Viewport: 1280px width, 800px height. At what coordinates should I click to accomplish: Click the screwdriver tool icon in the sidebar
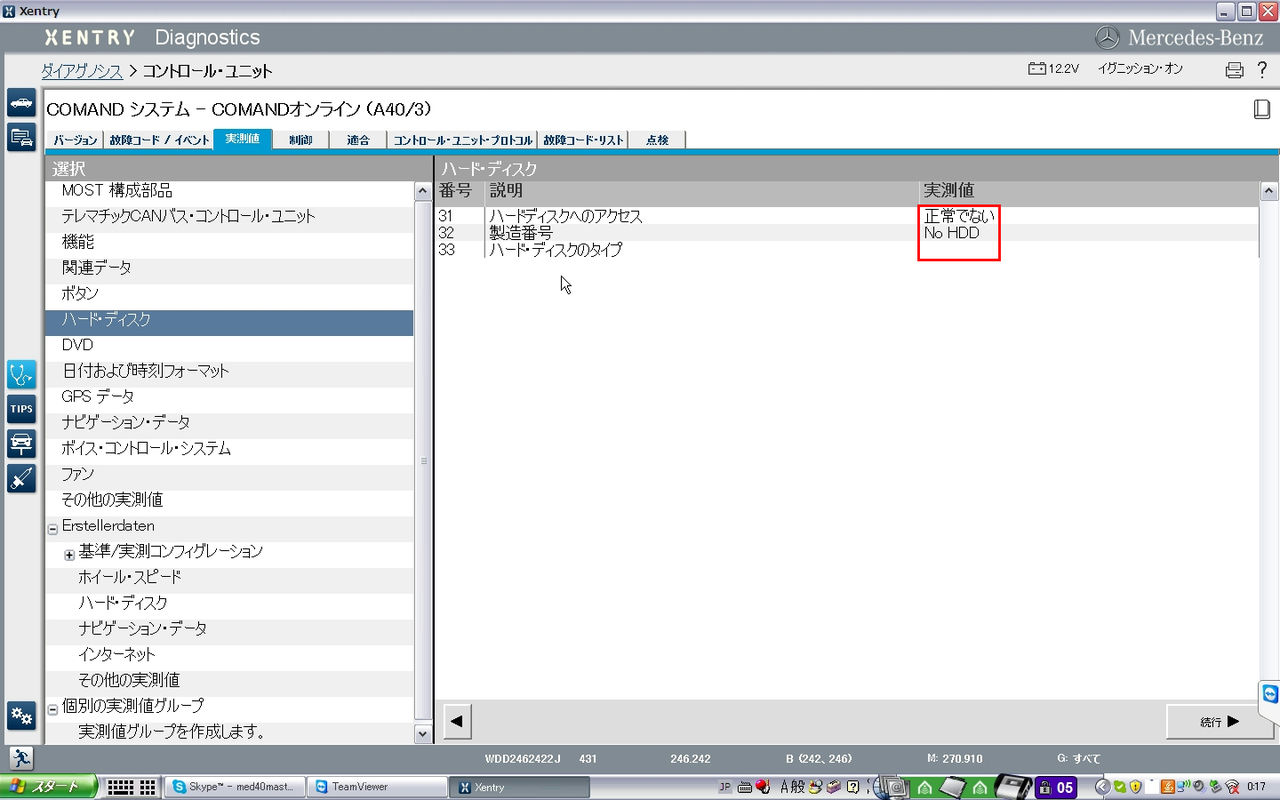21,478
